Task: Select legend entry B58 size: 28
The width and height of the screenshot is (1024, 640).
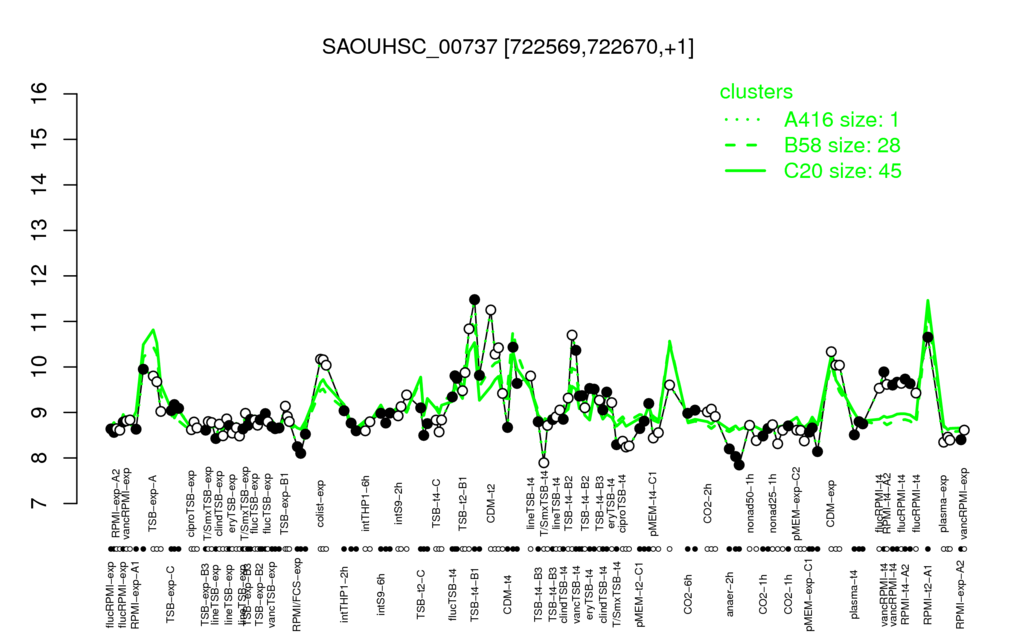Action: tap(842, 145)
